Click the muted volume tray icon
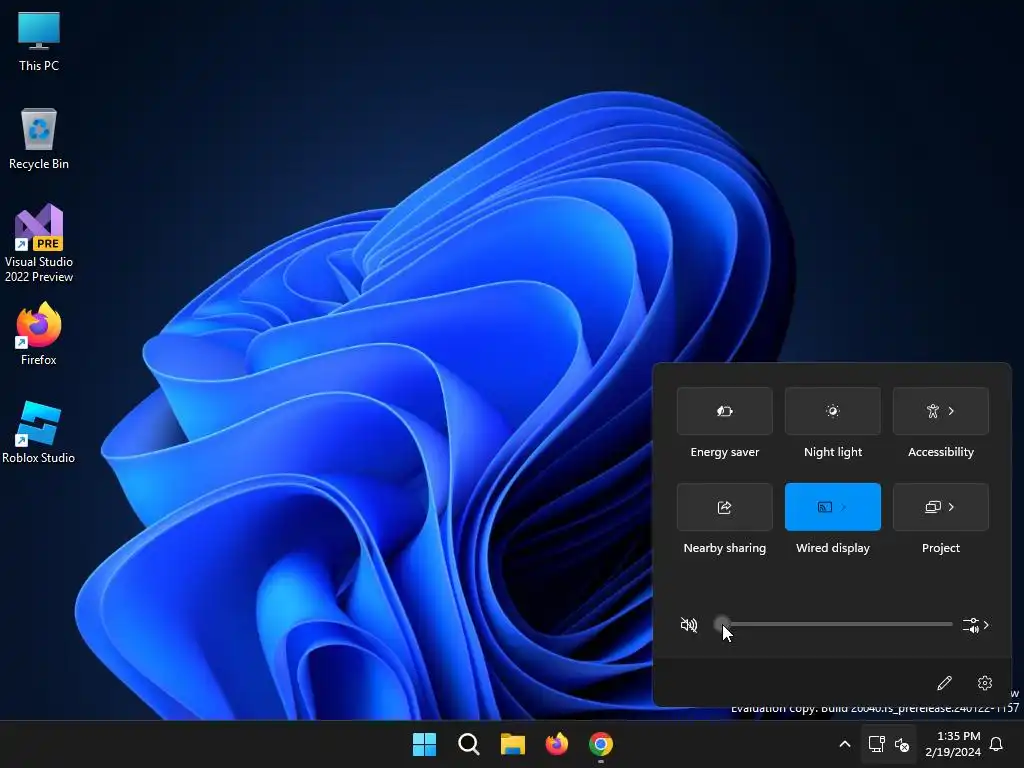Image resolution: width=1024 pixels, height=768 pixels. click(902, 744)
